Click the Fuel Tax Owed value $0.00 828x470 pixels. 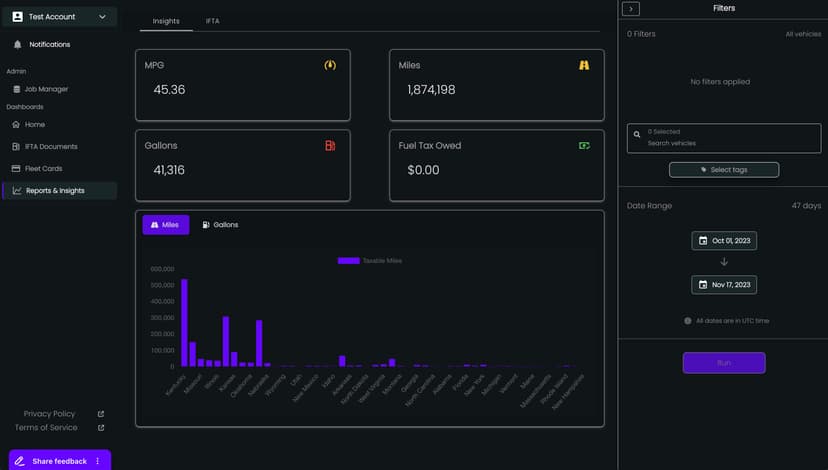coord(423,170)
